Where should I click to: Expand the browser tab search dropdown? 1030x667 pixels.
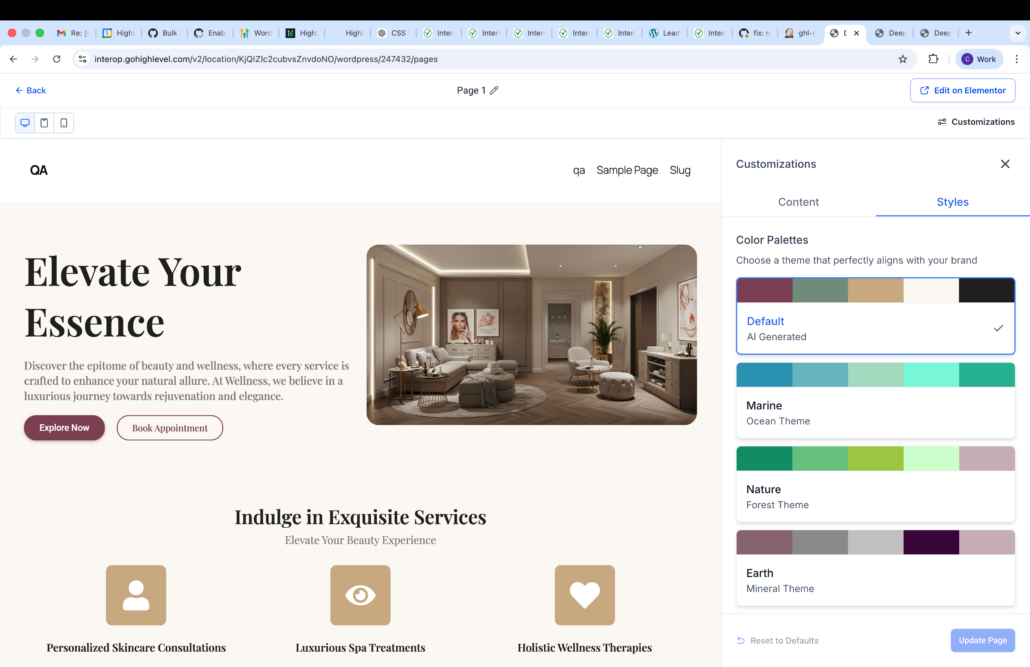pyautogui.click(x=1018, y=33)
